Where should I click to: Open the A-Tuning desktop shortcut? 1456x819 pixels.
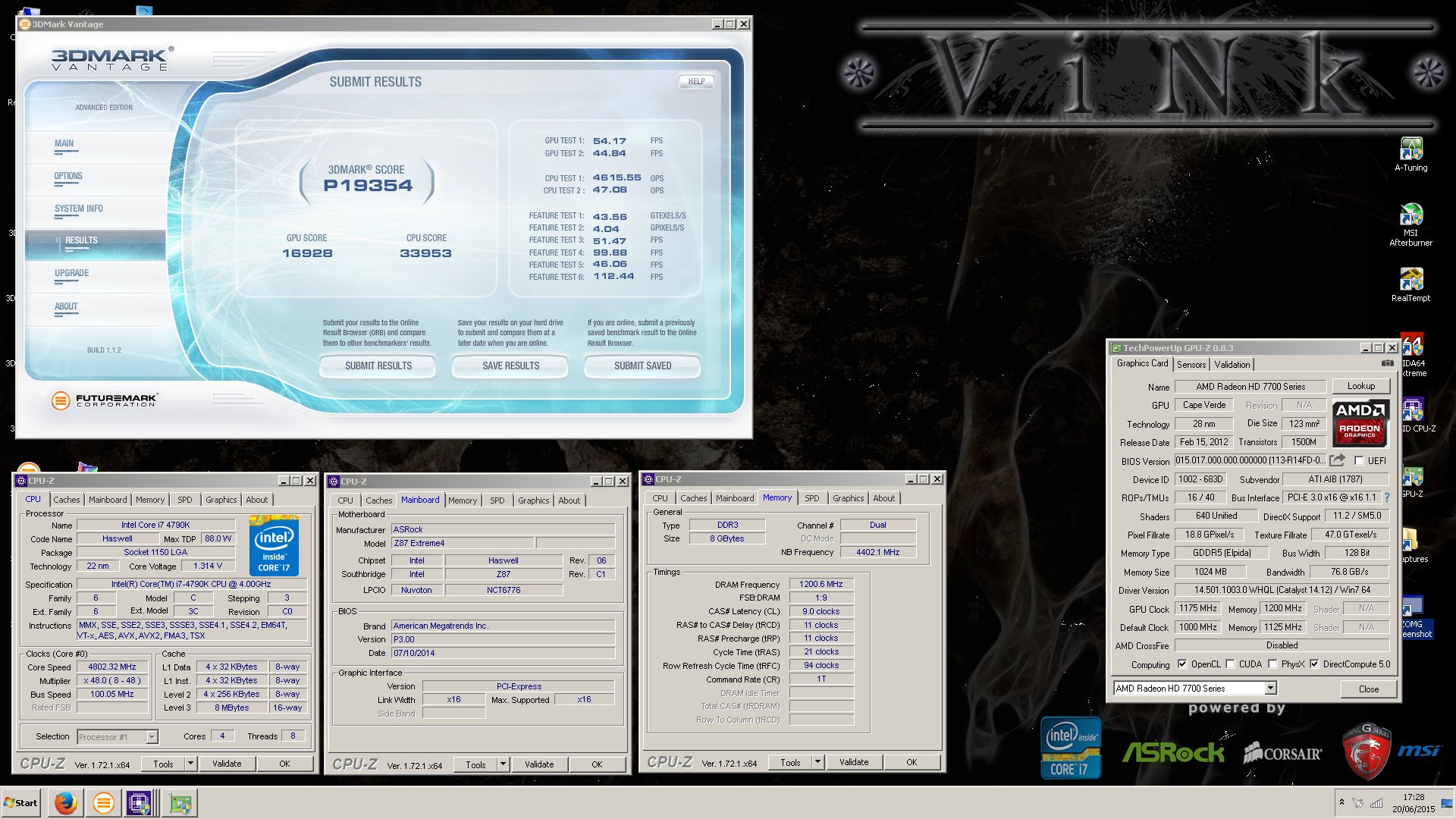[1410, 155]
